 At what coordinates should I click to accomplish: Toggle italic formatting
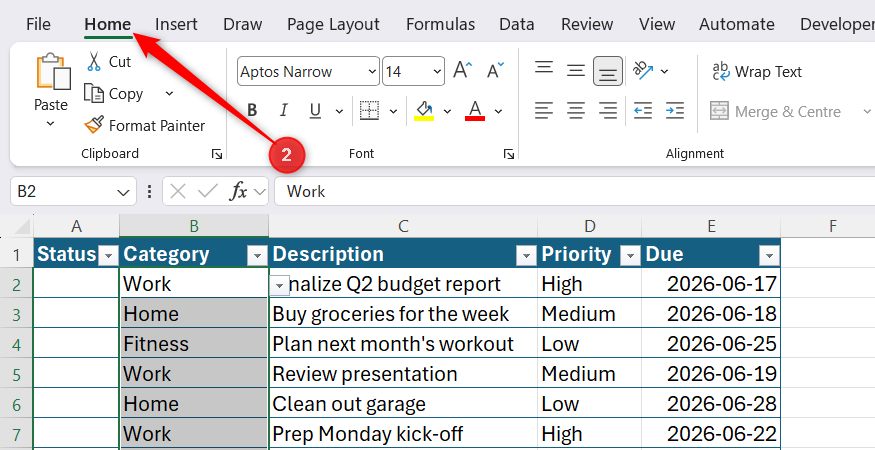point(284,111)
